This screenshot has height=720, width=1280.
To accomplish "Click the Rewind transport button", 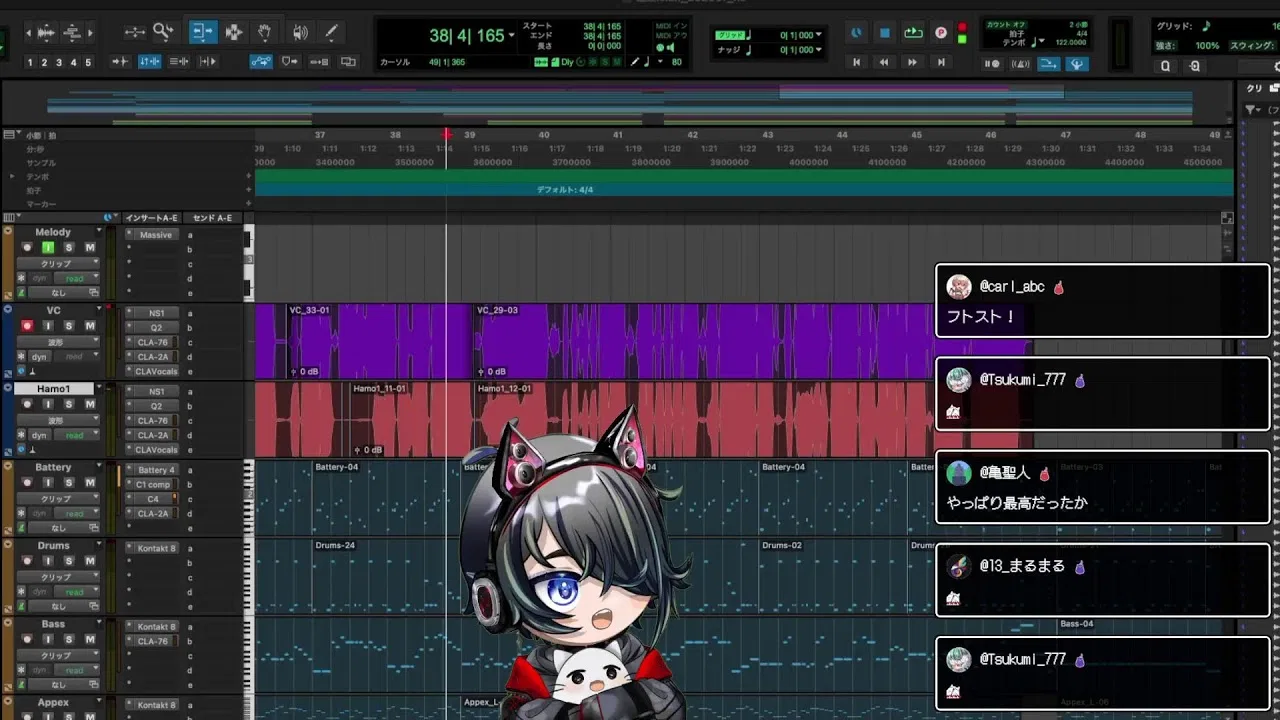I will [x=884, y=62].
